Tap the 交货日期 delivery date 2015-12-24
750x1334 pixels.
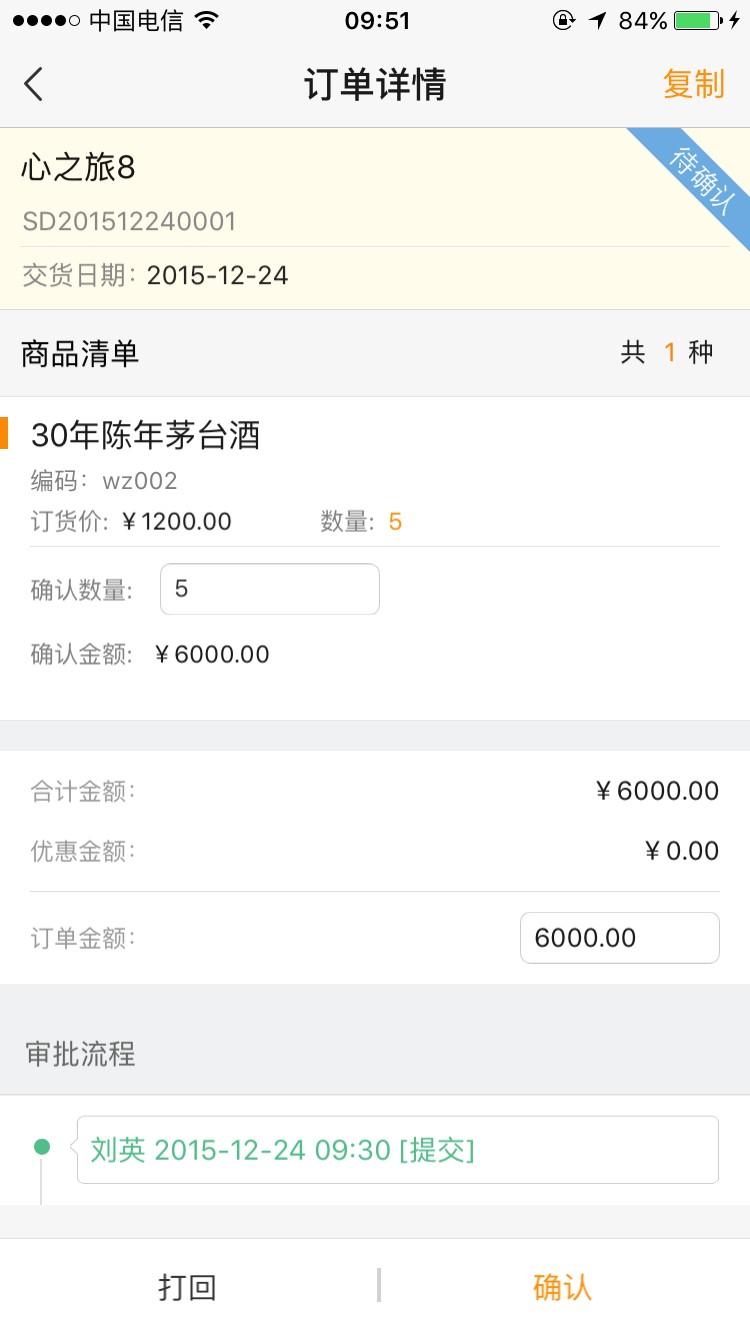(x=217, y=276)
